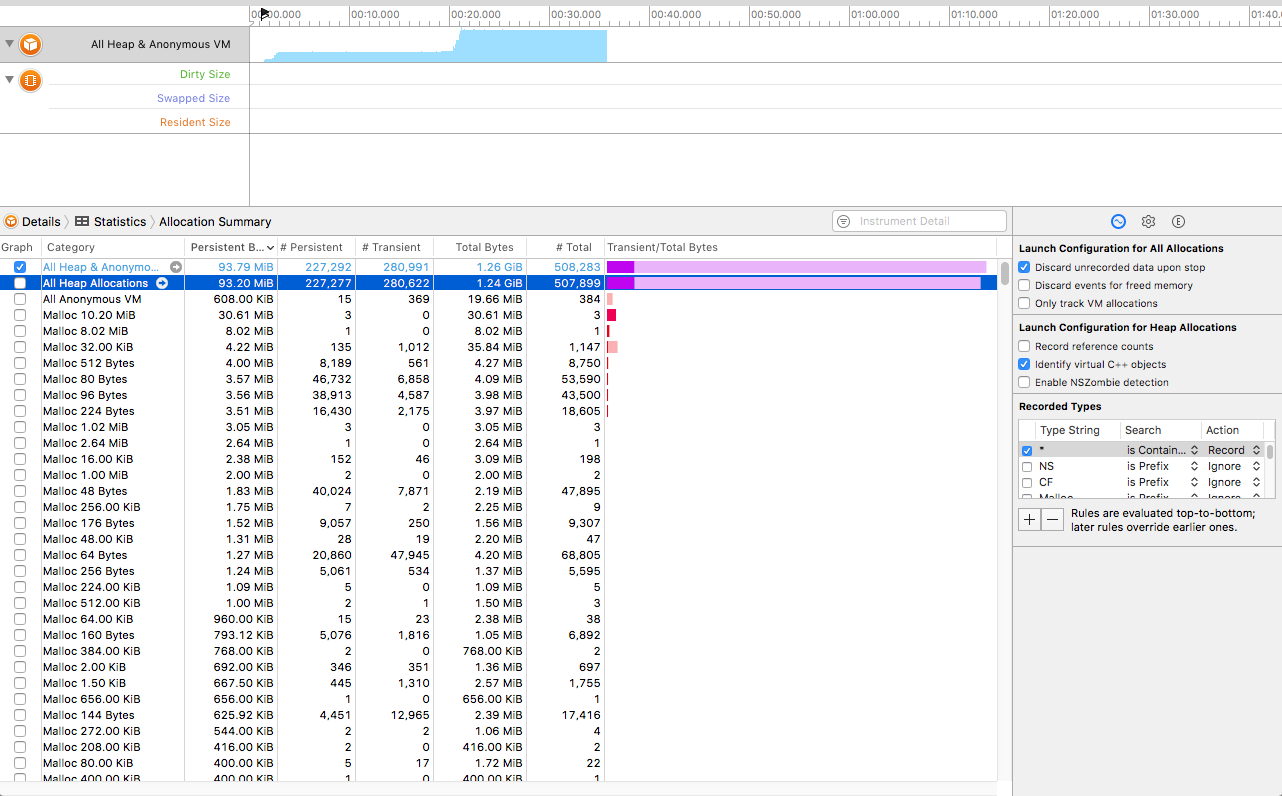Click the Instrument Detail filter field
1282x796 pixels.
(919, 221)
